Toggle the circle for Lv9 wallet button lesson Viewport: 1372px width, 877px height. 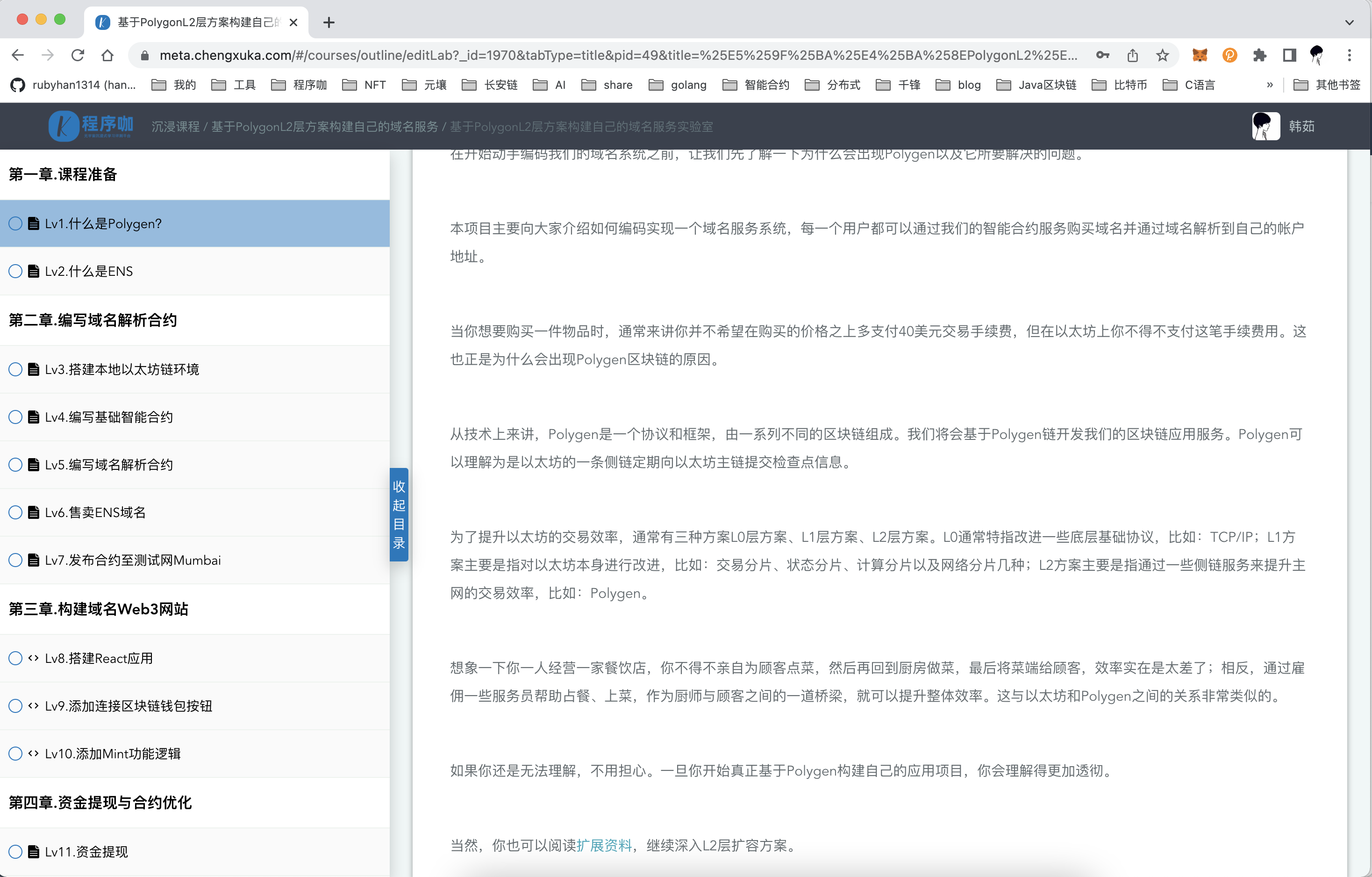click(x=15, y=706)
